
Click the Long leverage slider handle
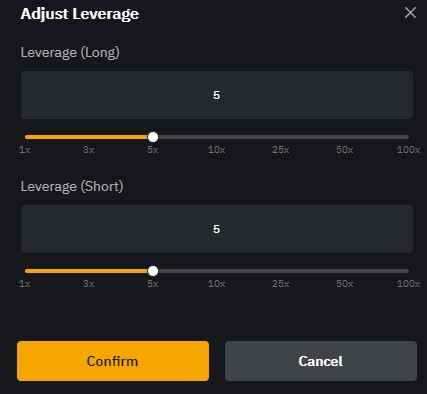153,137
